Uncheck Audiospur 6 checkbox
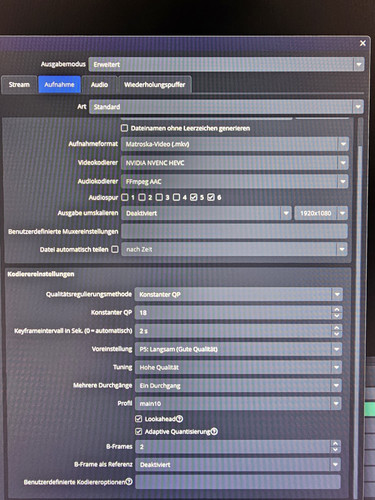Viewport: 375px width, 500px height. tap(211, 197)
